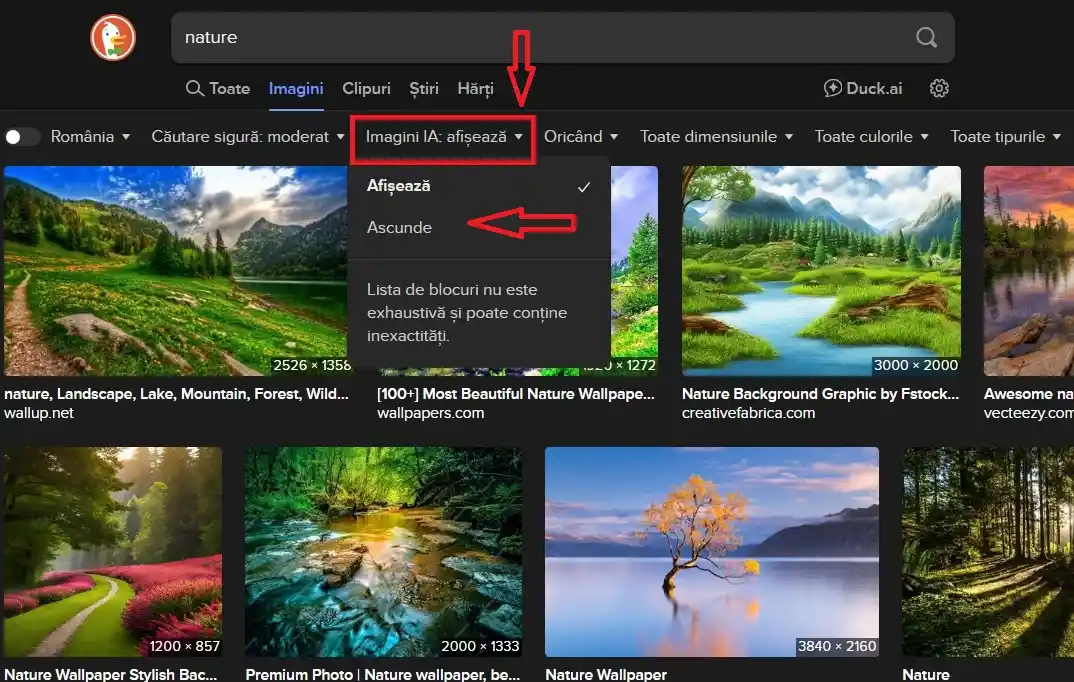
Task: Click the magnifying glass search icon
Action: tap(926, 38)
